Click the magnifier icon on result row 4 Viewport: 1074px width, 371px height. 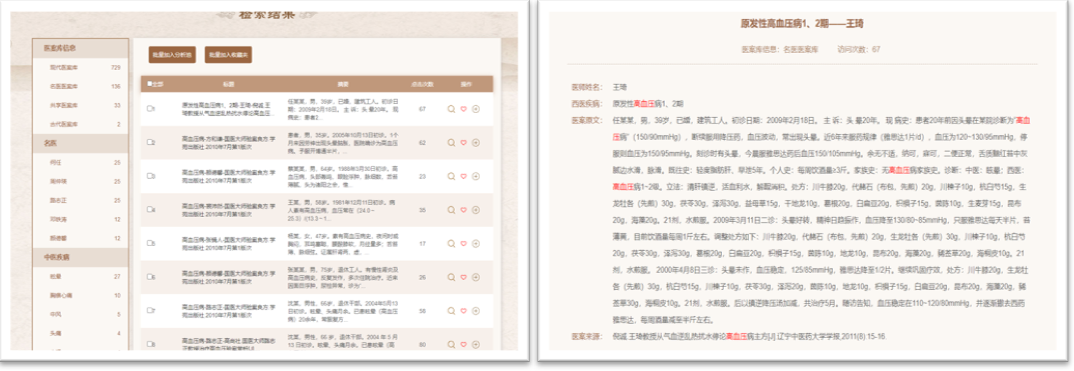point(451,209)
